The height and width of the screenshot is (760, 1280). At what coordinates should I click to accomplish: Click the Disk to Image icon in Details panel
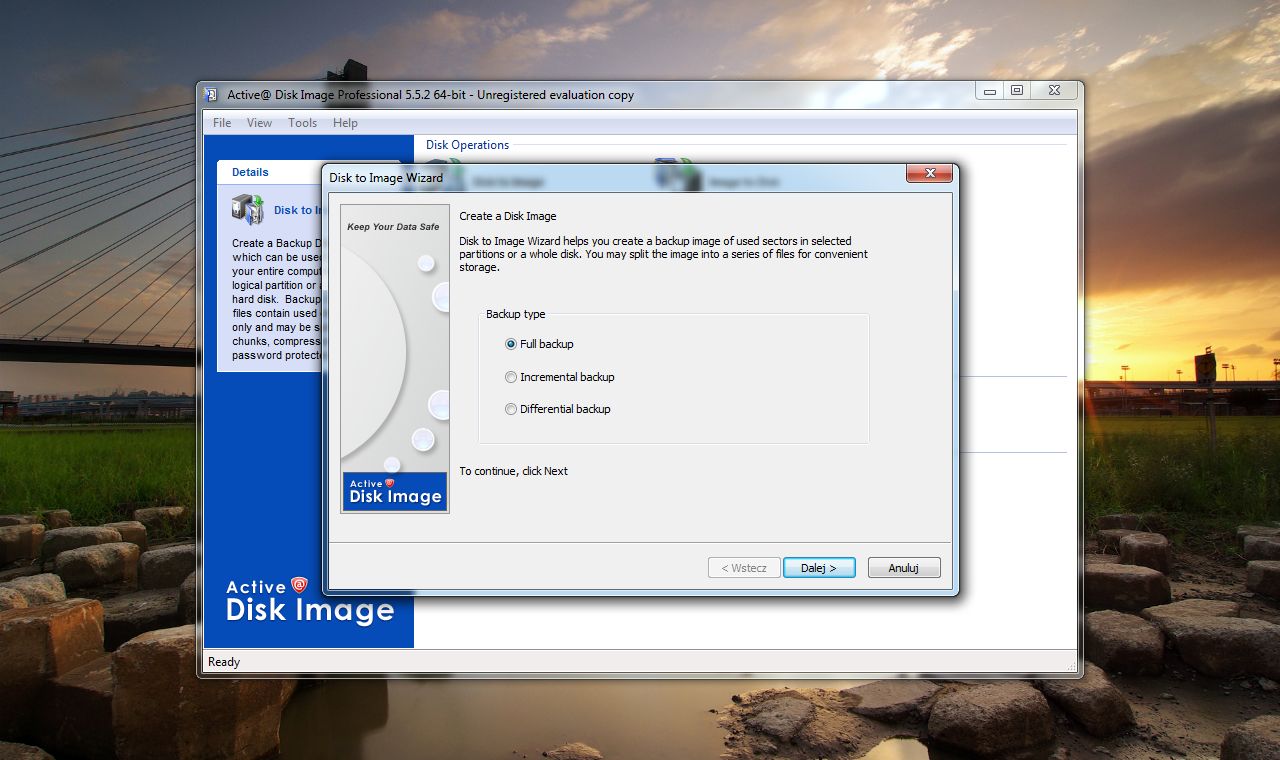[247, 209]
